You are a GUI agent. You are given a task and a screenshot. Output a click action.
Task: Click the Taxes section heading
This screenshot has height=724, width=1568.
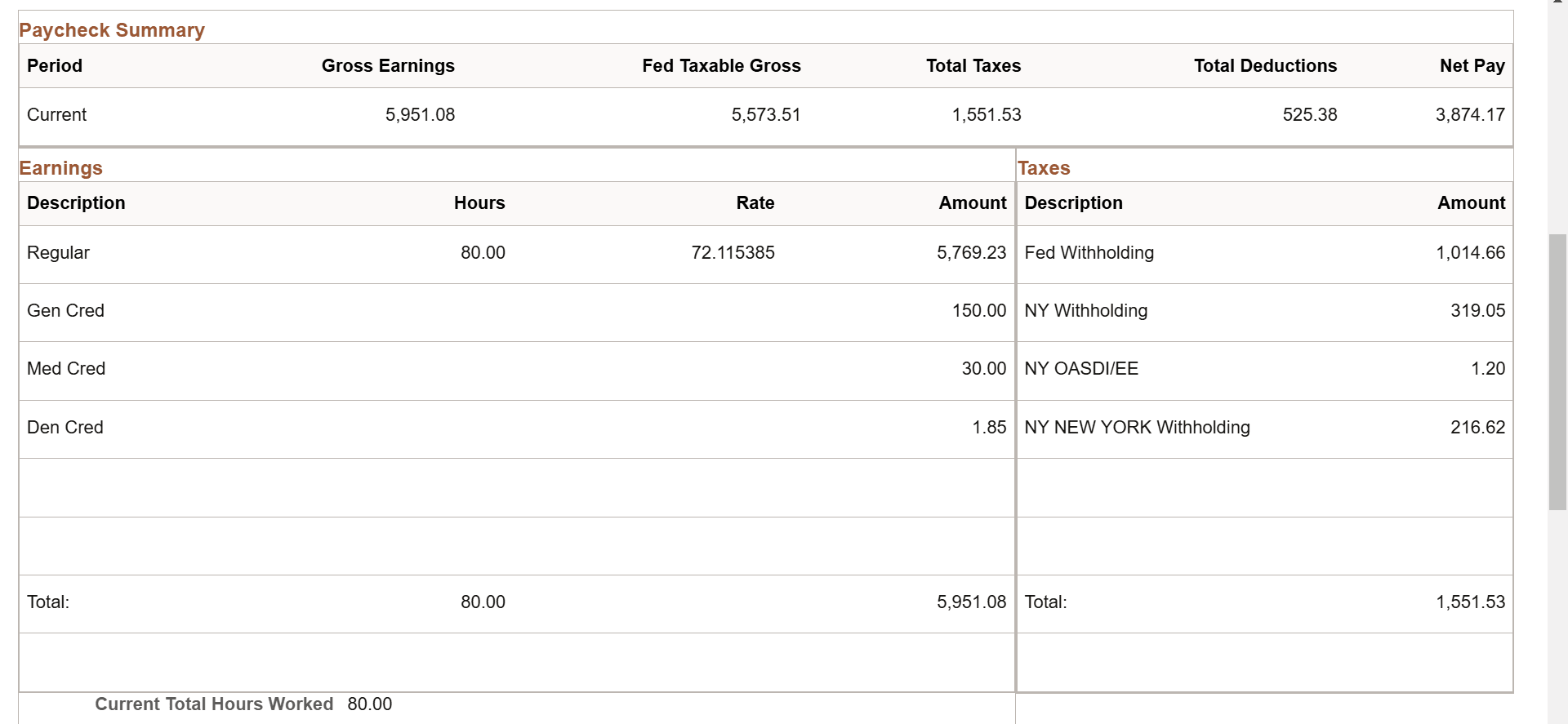[x=1044, y=168]
